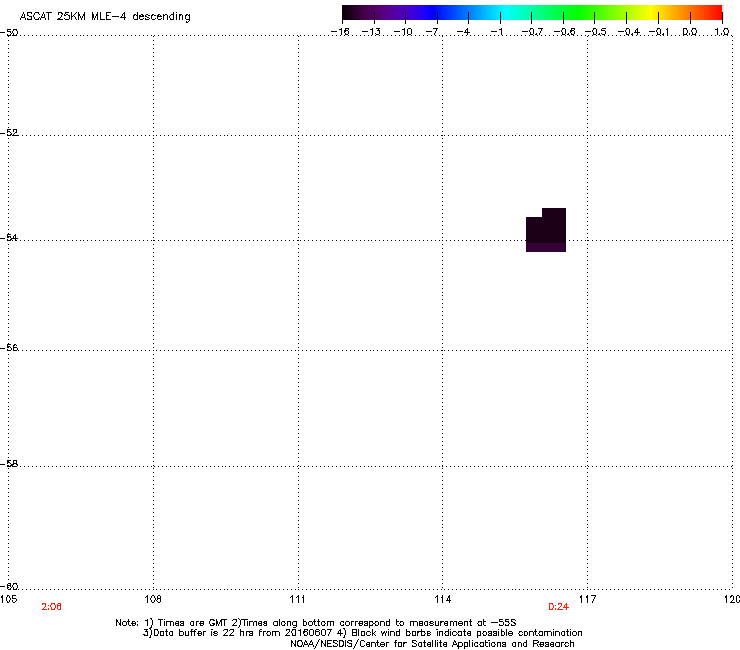The image size is (740, 650).
Task: Select the "-0.7" colorbar label
Action: click(532, 32)
